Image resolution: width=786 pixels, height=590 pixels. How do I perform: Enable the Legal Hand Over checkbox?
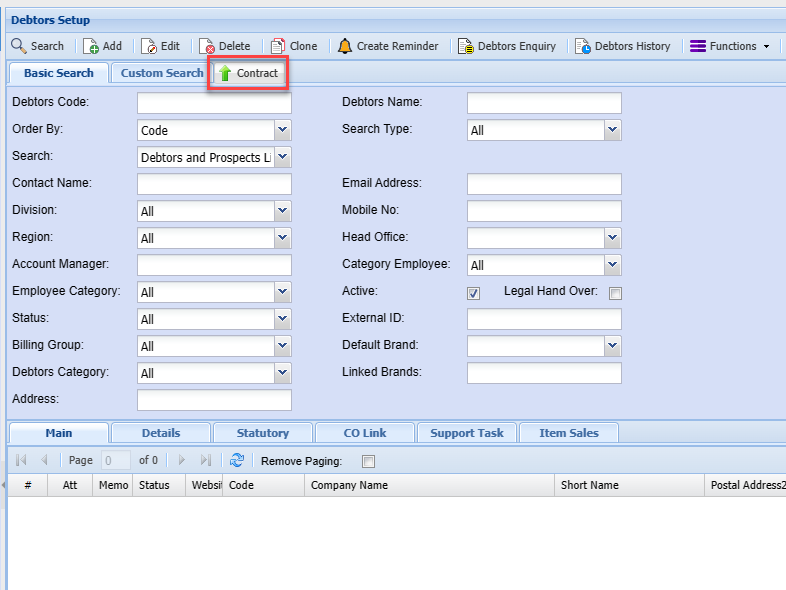pos(615,293)
